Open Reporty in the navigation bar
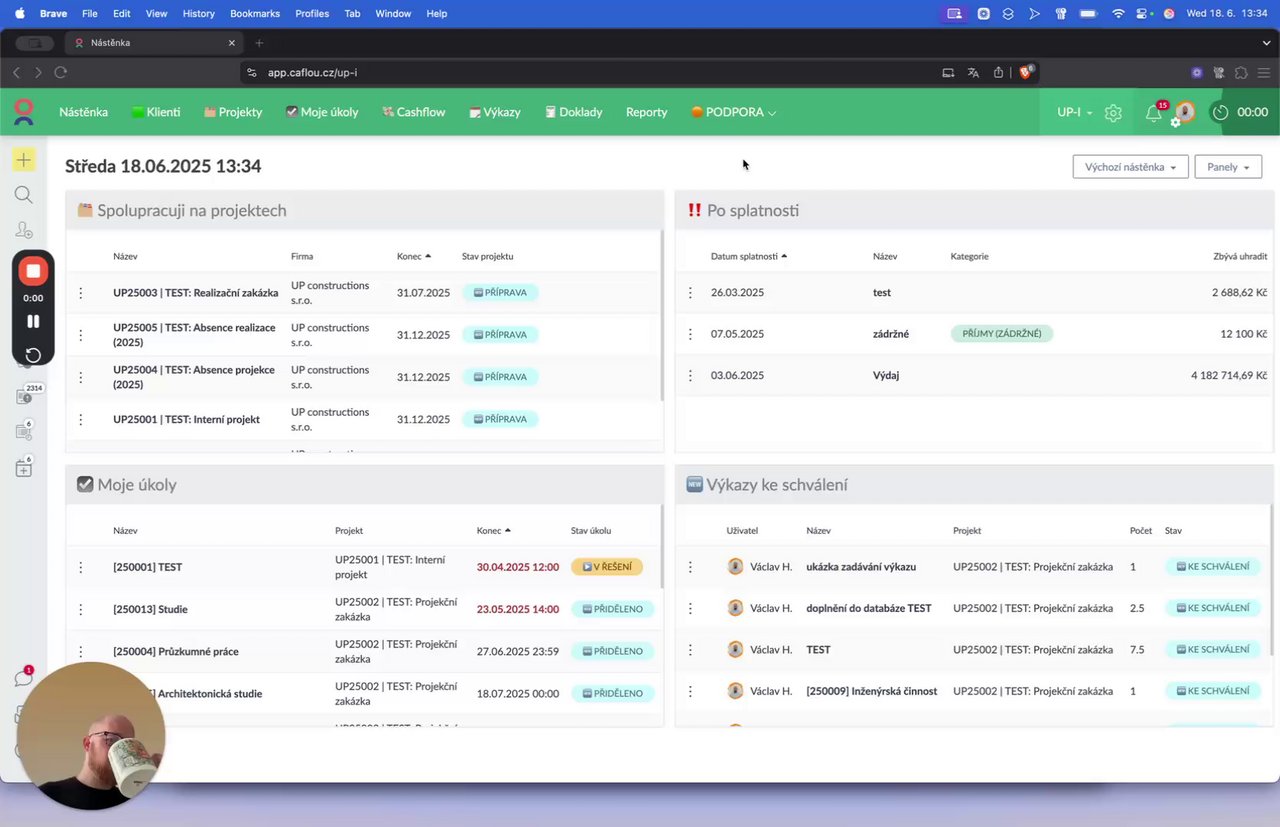1280x827 pixels. (646, 112)
